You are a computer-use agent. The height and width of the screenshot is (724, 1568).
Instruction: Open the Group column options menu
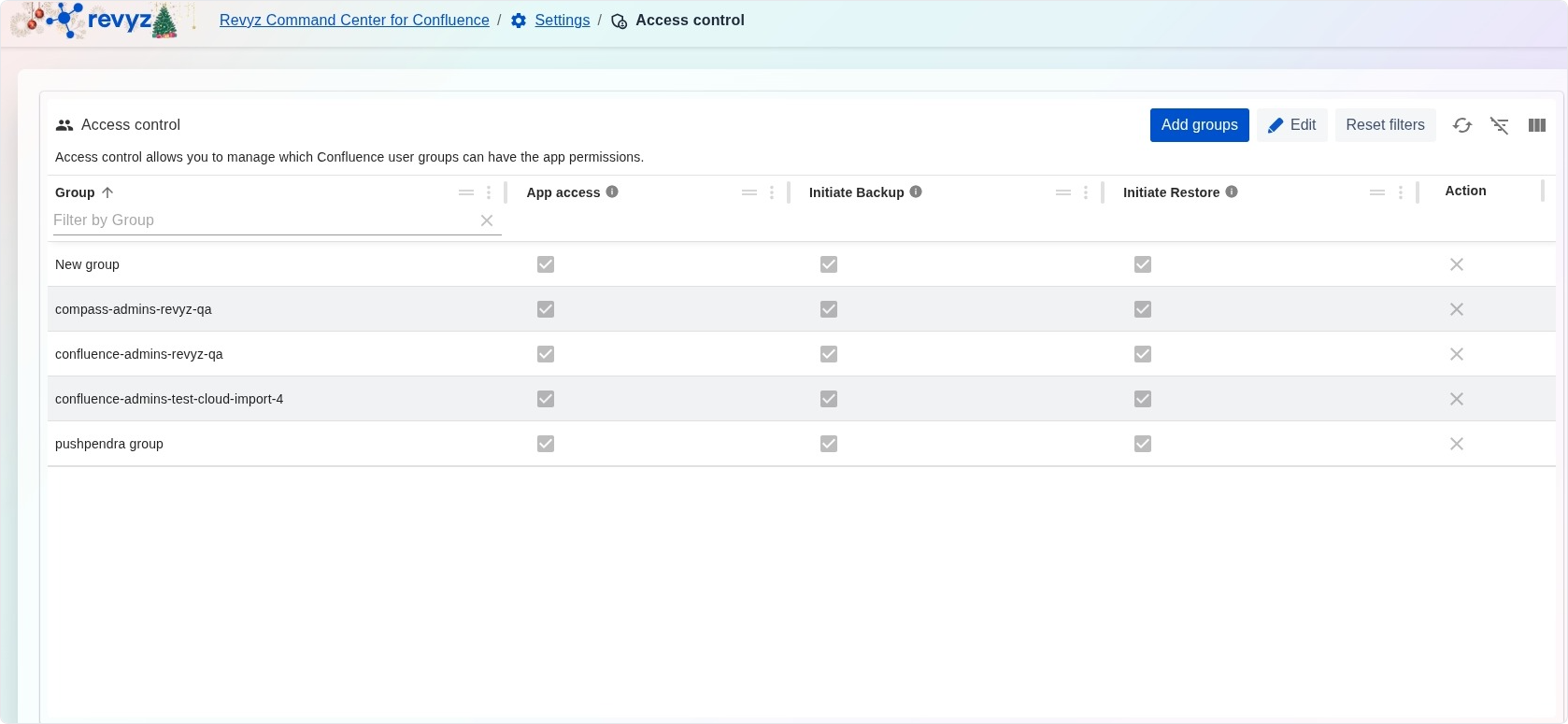click(x=489, y=192)
